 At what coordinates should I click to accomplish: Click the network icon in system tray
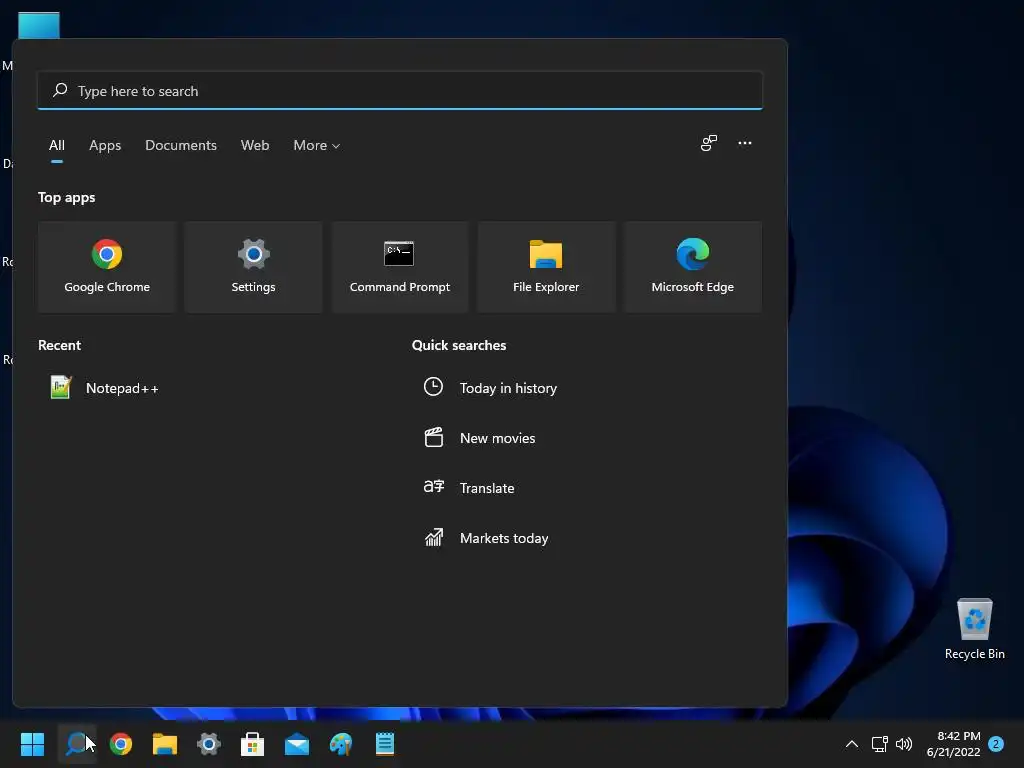click(x=879, y=744)
